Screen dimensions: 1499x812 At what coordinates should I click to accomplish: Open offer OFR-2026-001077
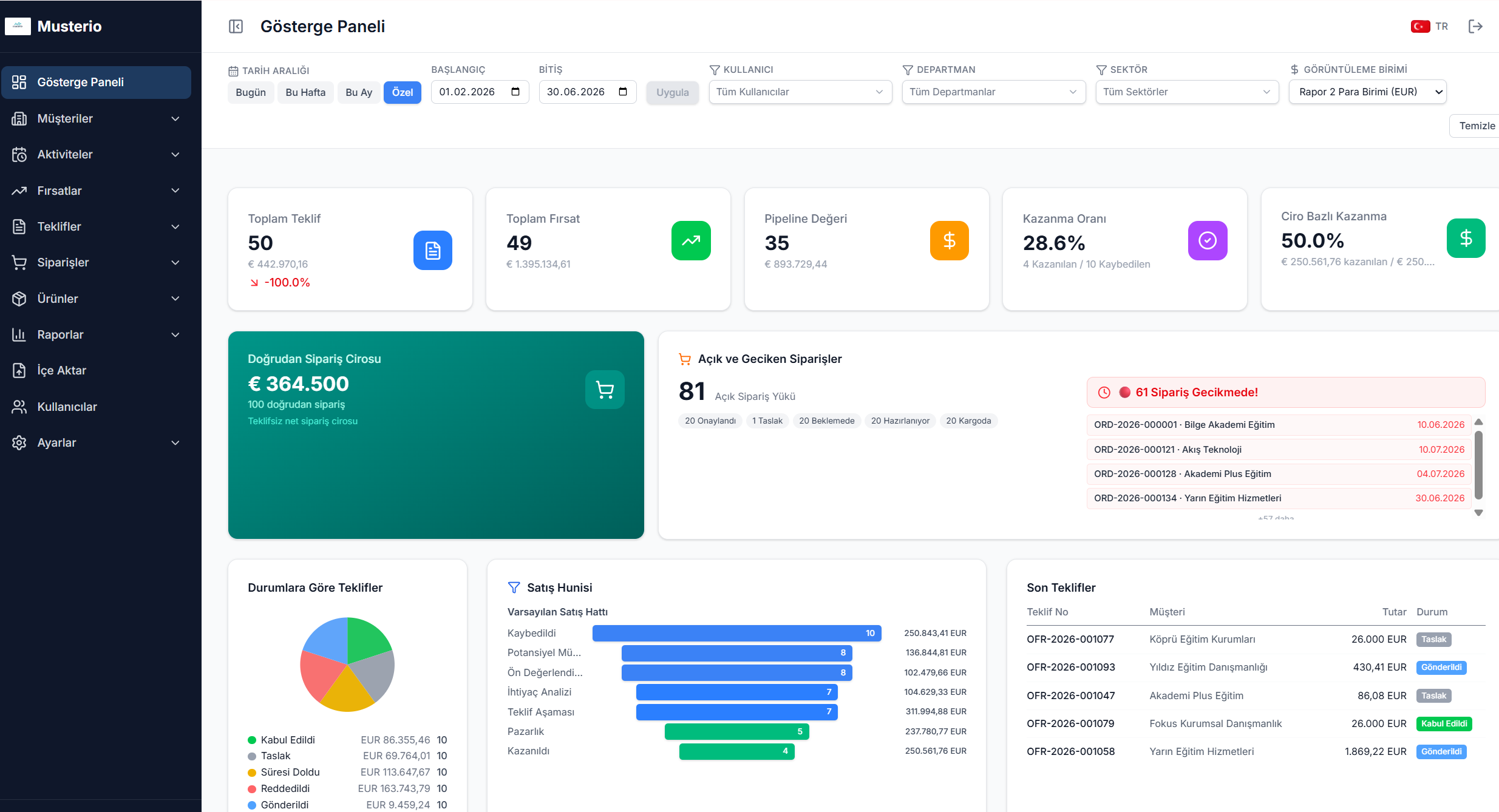tap(1070, 639)
